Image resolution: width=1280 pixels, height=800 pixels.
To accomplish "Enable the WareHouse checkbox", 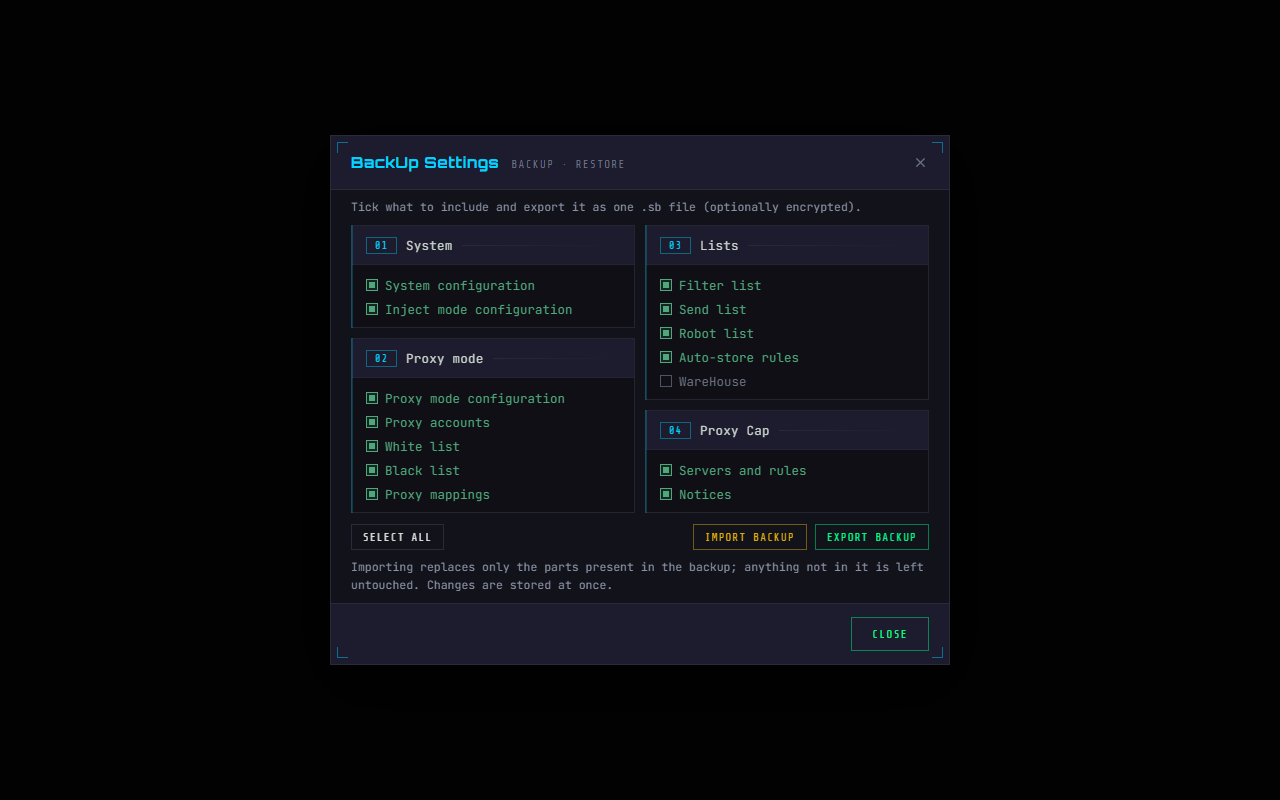I will 666,381.
